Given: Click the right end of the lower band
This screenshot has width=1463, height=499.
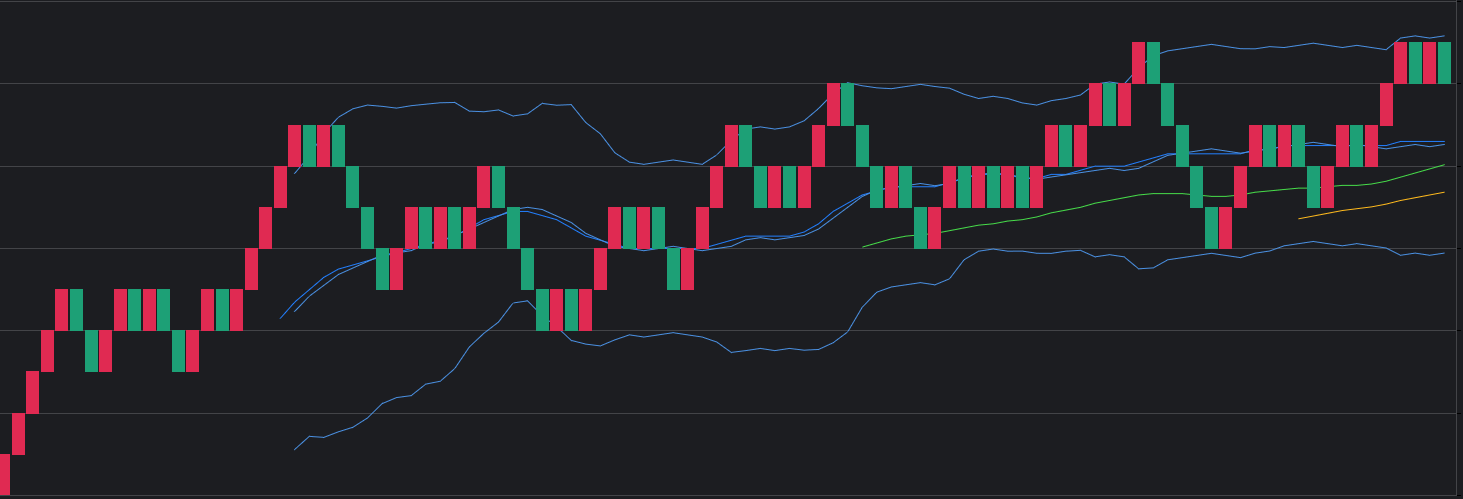Looking at the screenshot, I should (1444, 253).
